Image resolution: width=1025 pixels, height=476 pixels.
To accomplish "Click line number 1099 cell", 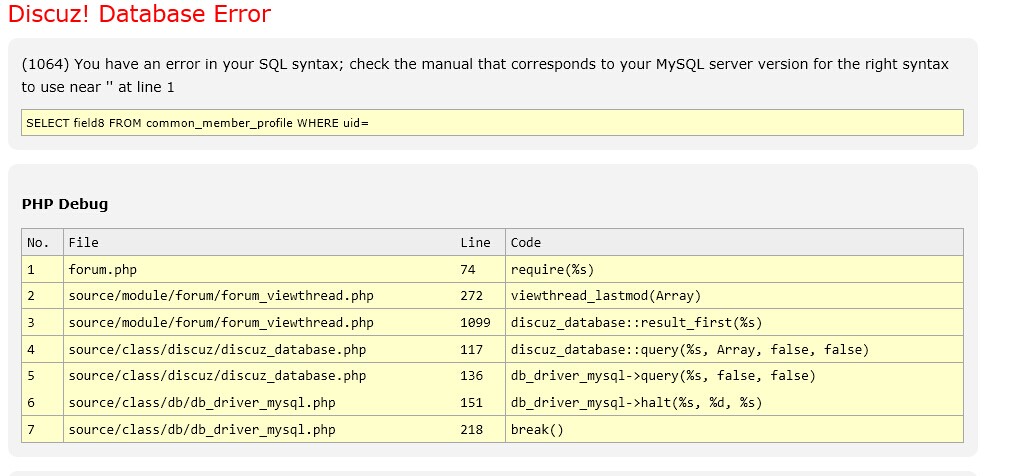I will [x=475, y=323].
